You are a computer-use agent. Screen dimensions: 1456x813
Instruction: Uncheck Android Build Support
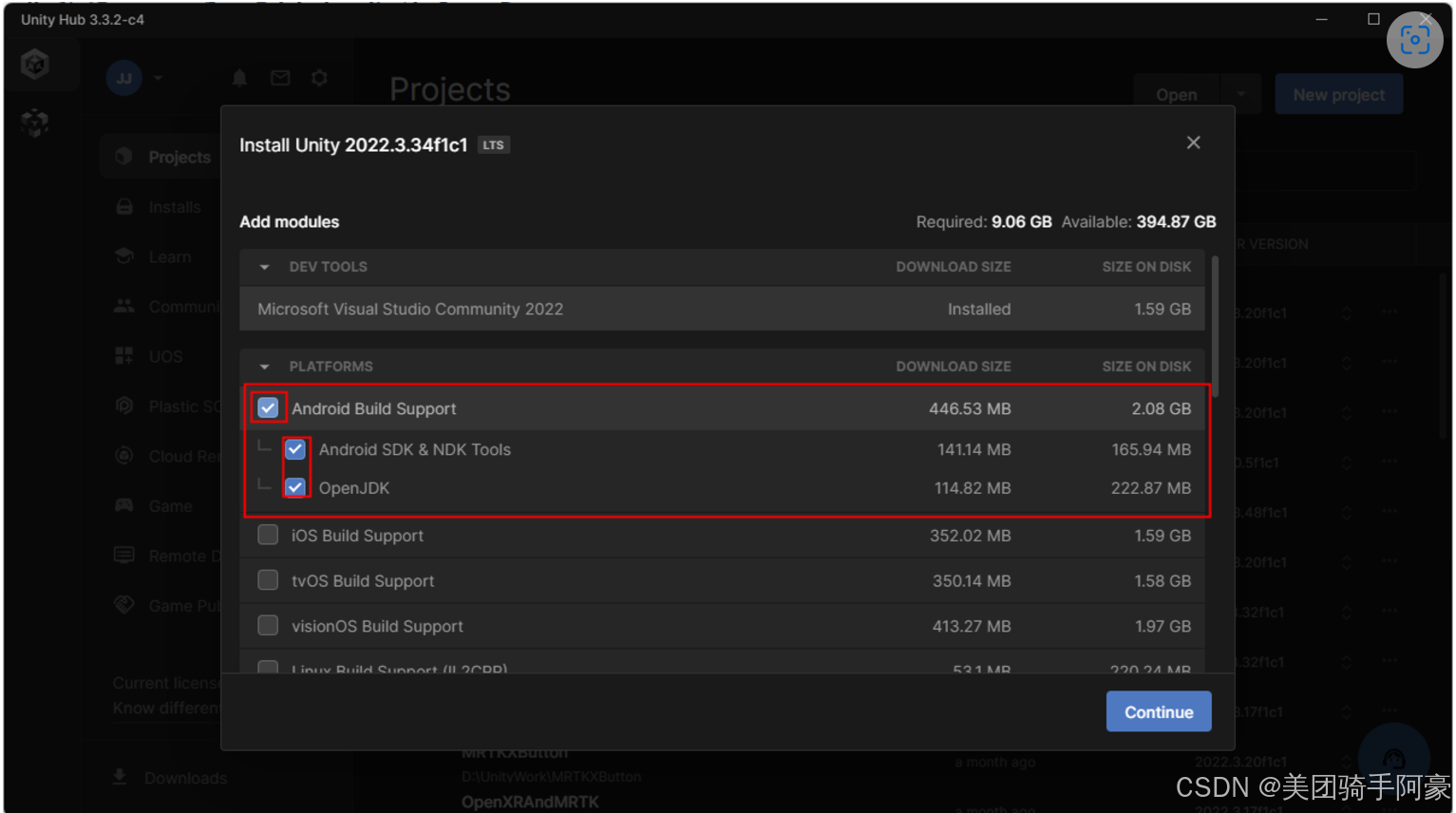click(268, 408)
